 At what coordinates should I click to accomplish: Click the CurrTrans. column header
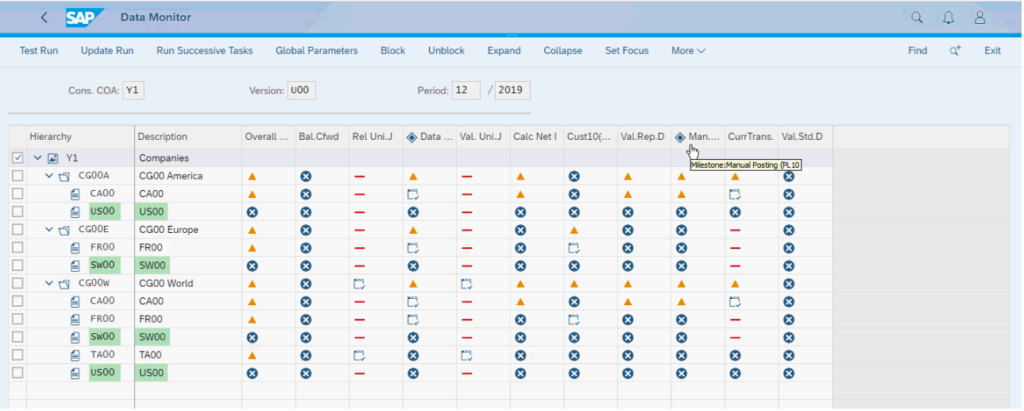(751, 137)
